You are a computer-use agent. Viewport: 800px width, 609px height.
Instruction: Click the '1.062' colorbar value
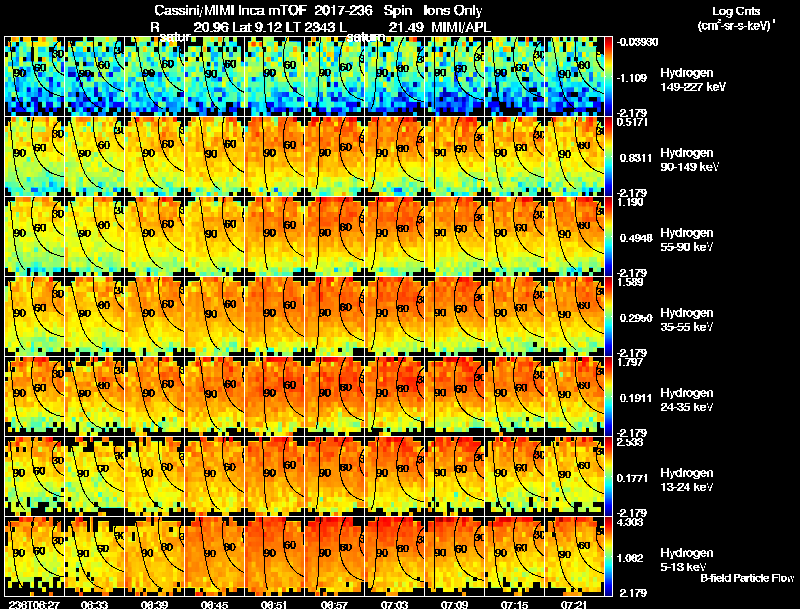click(632, 559)
